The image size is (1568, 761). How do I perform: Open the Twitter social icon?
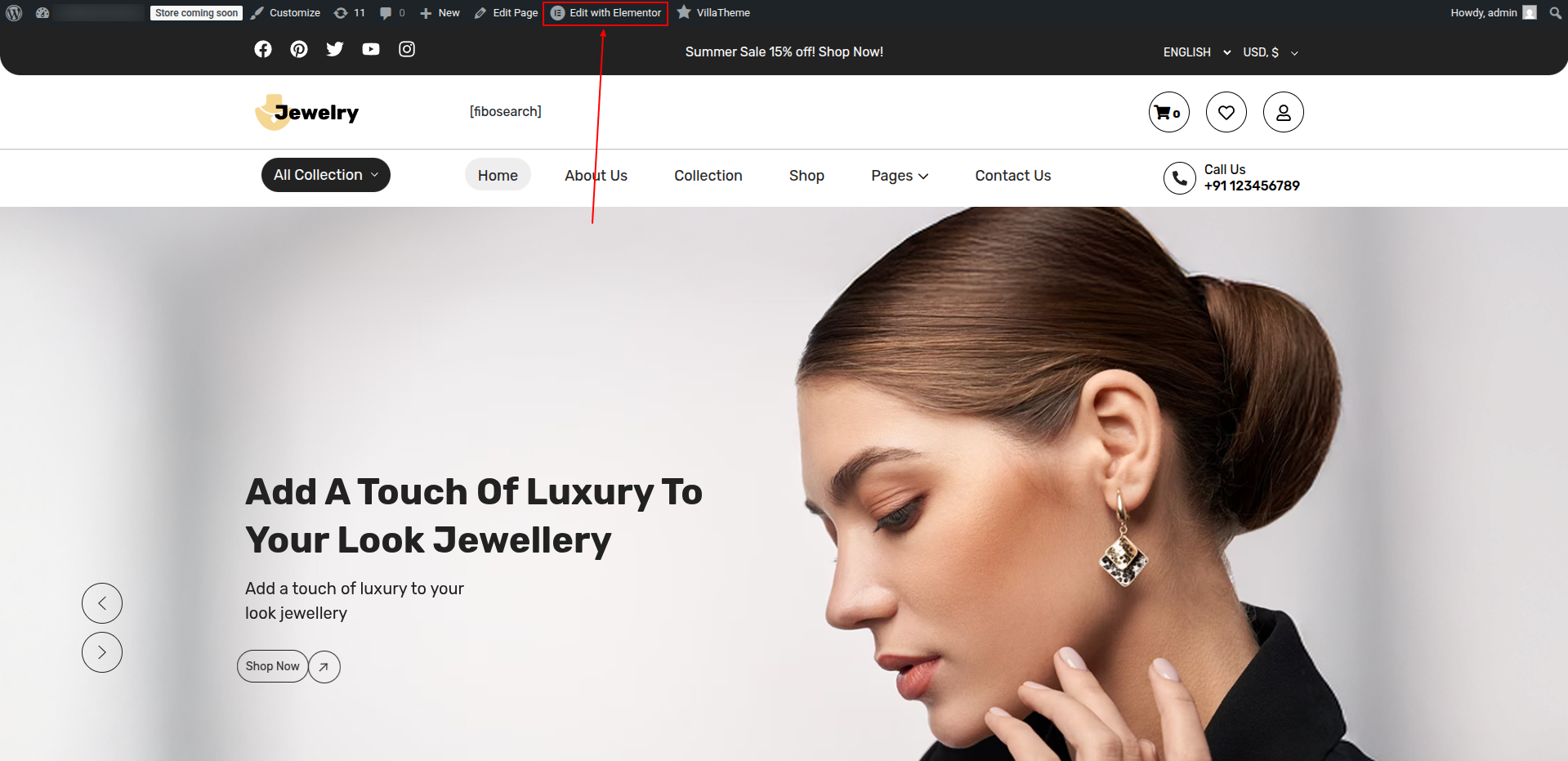point(335,49)
